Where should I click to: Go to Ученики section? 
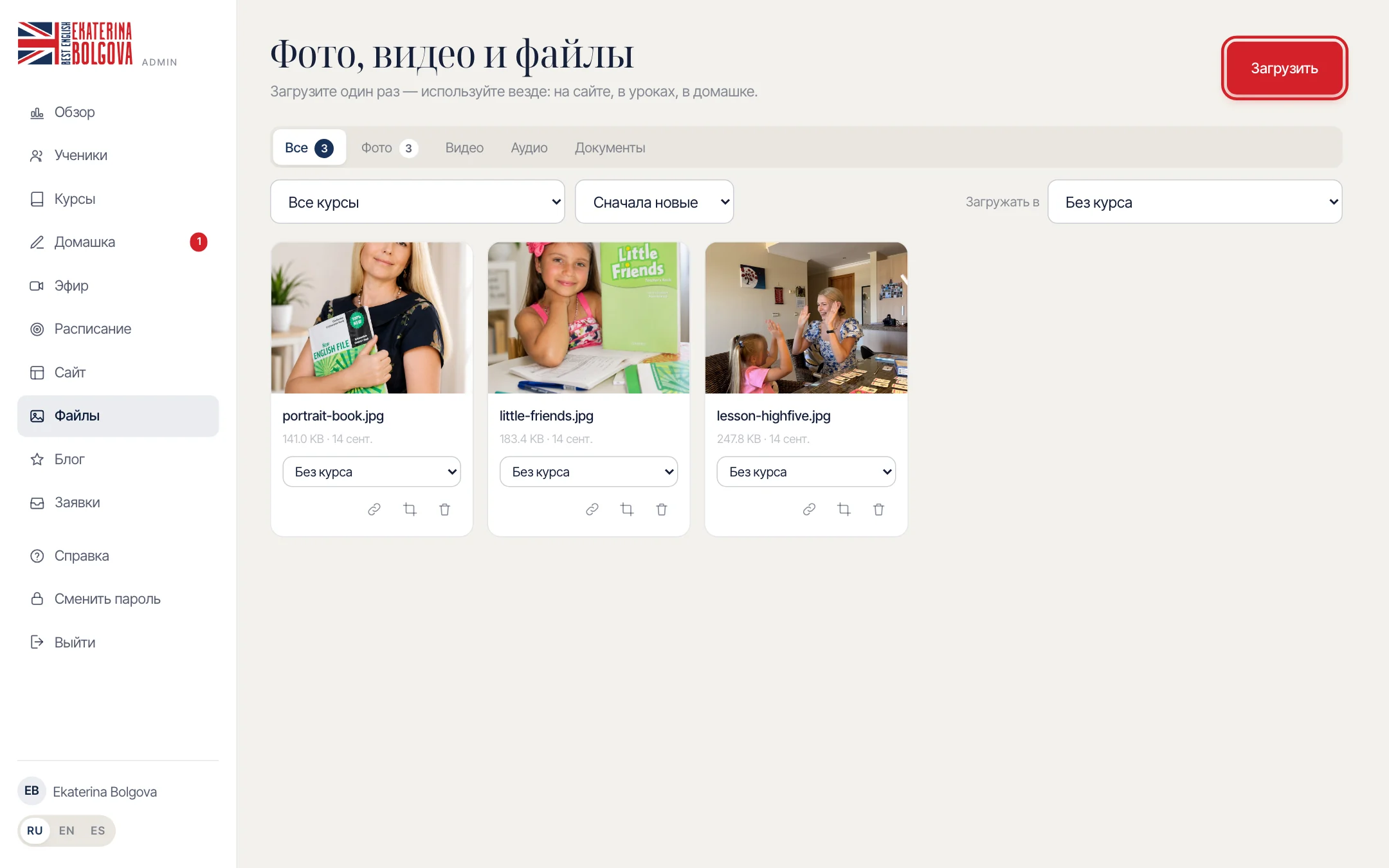(118, 156)
